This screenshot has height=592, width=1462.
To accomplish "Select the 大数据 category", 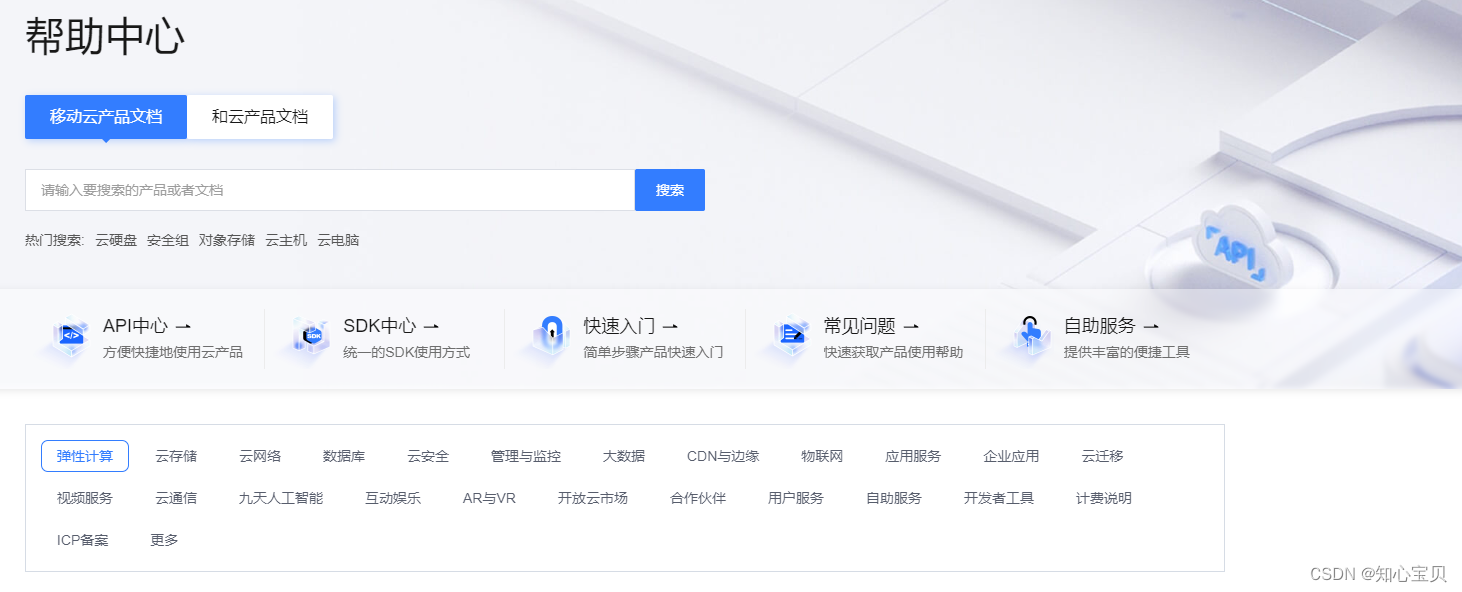I will (x=624, y=456).
